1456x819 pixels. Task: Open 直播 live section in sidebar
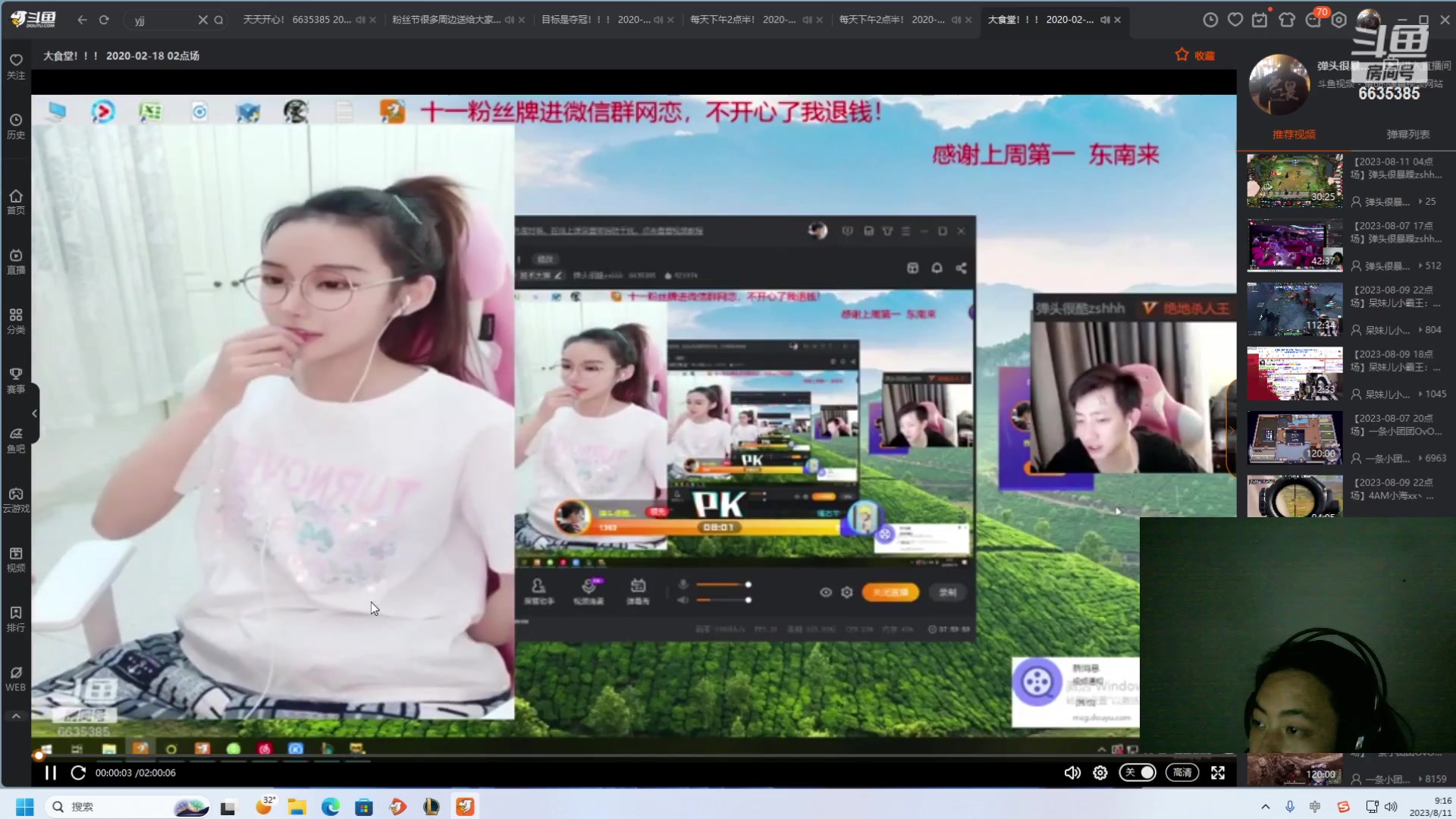tap(16, 262)
